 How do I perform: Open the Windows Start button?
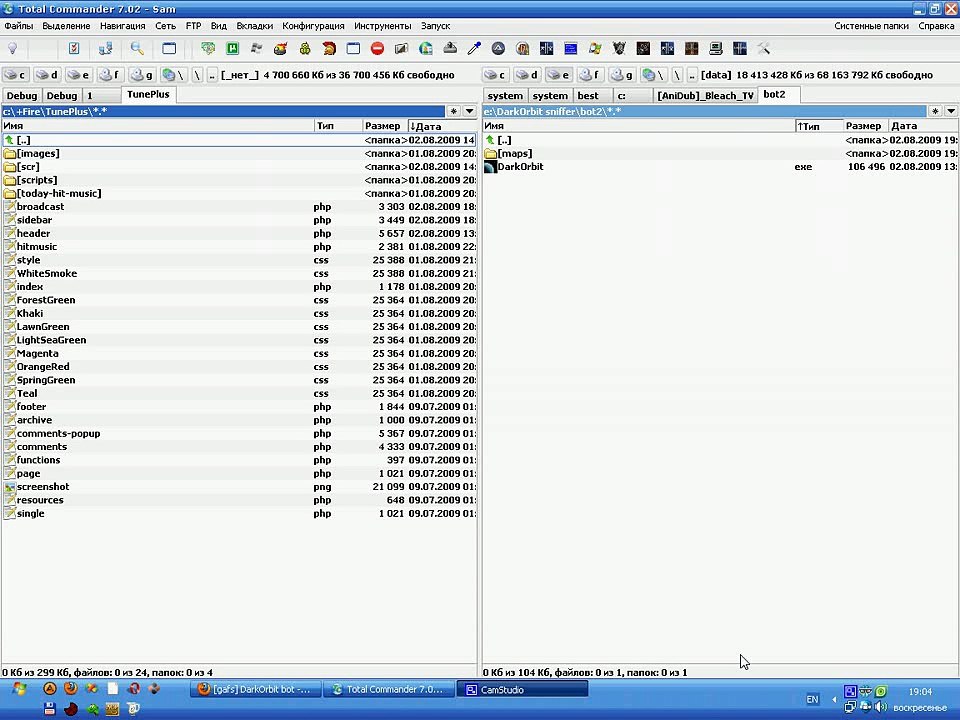pos(18,689)
